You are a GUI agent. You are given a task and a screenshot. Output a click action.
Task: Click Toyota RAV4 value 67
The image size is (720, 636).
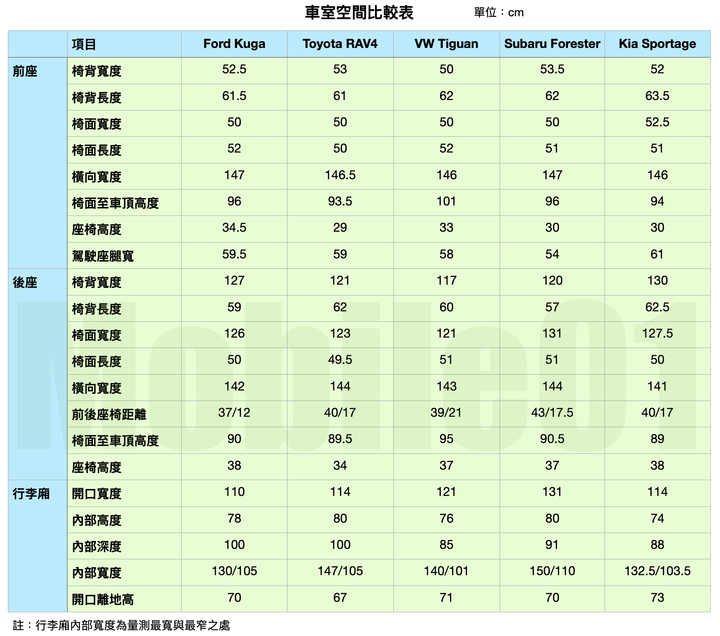(x=340, y=598)
